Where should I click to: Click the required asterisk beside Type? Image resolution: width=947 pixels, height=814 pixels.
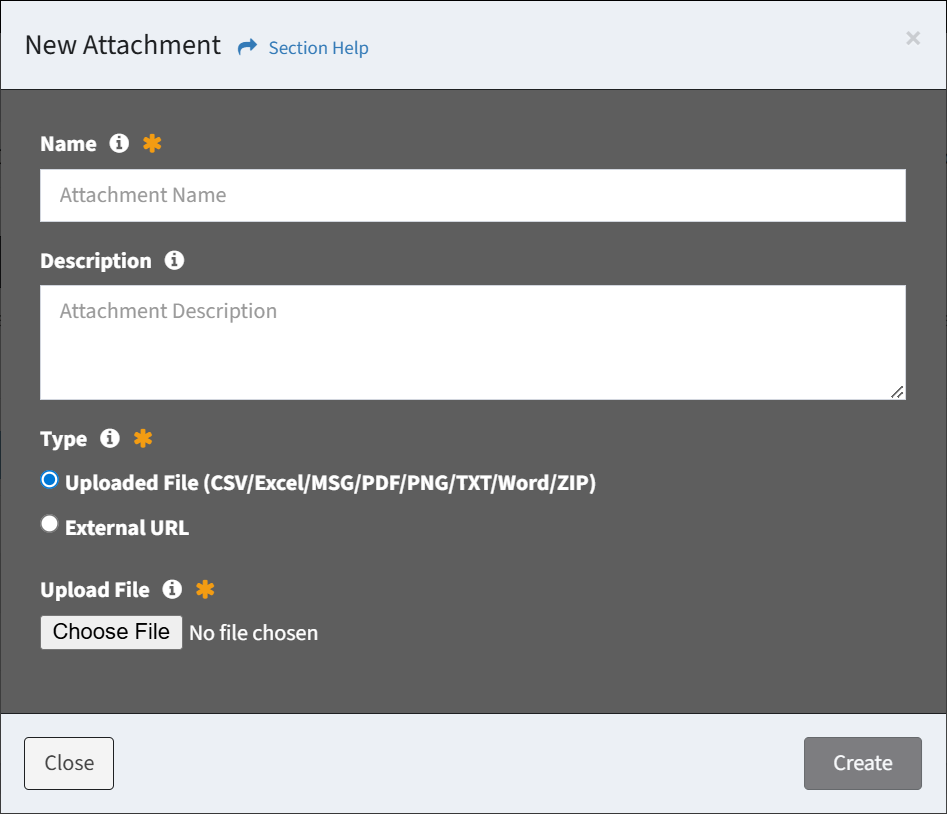142,438
